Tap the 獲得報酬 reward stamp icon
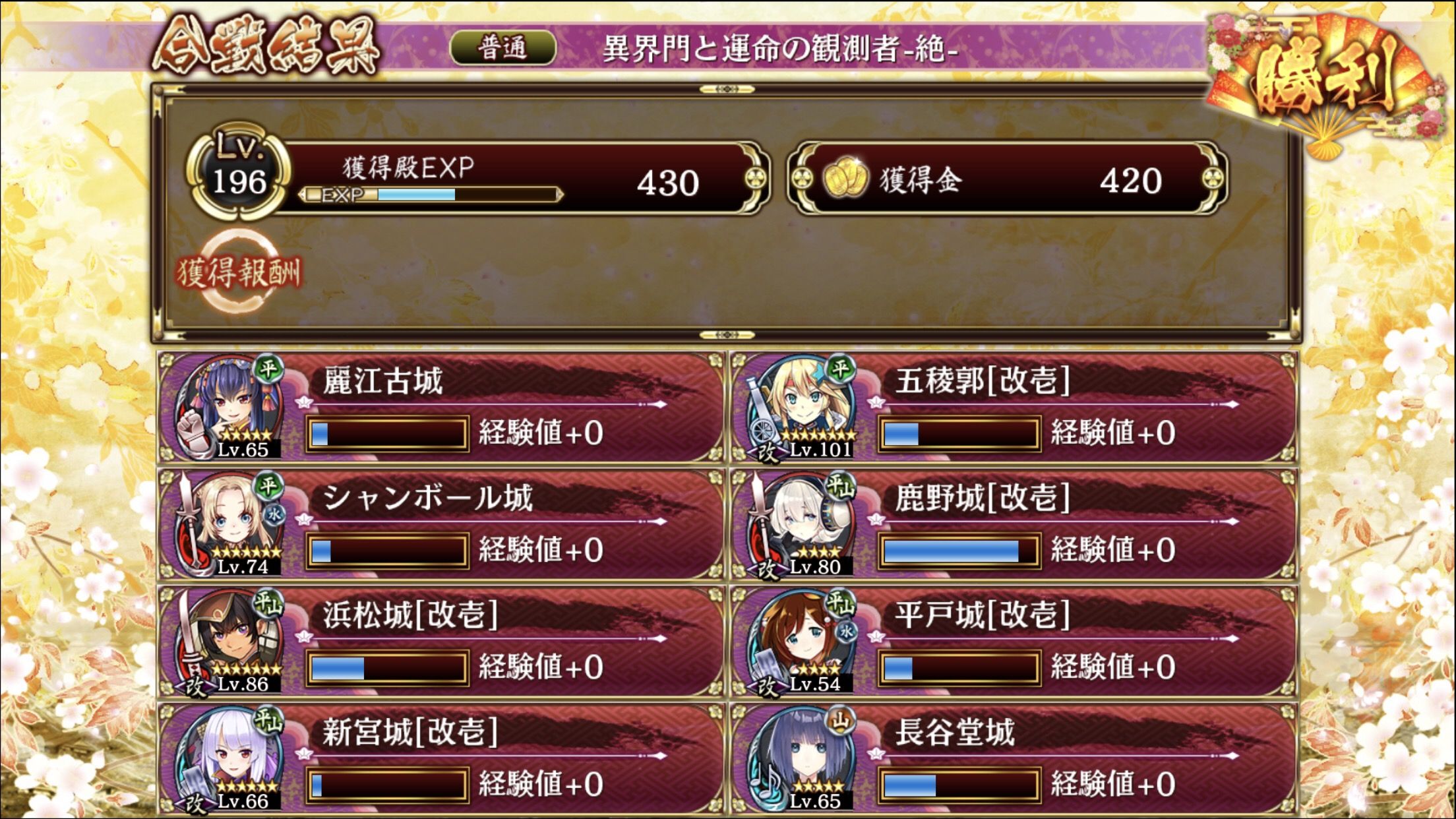The image size is (1456, 819). tap(239, 272)
